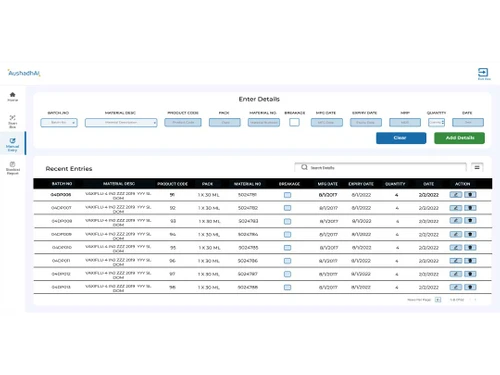The width and height of the screenshot is (500, 375).
Task: Edit the row with product code 92
Action: coord(455,208)
